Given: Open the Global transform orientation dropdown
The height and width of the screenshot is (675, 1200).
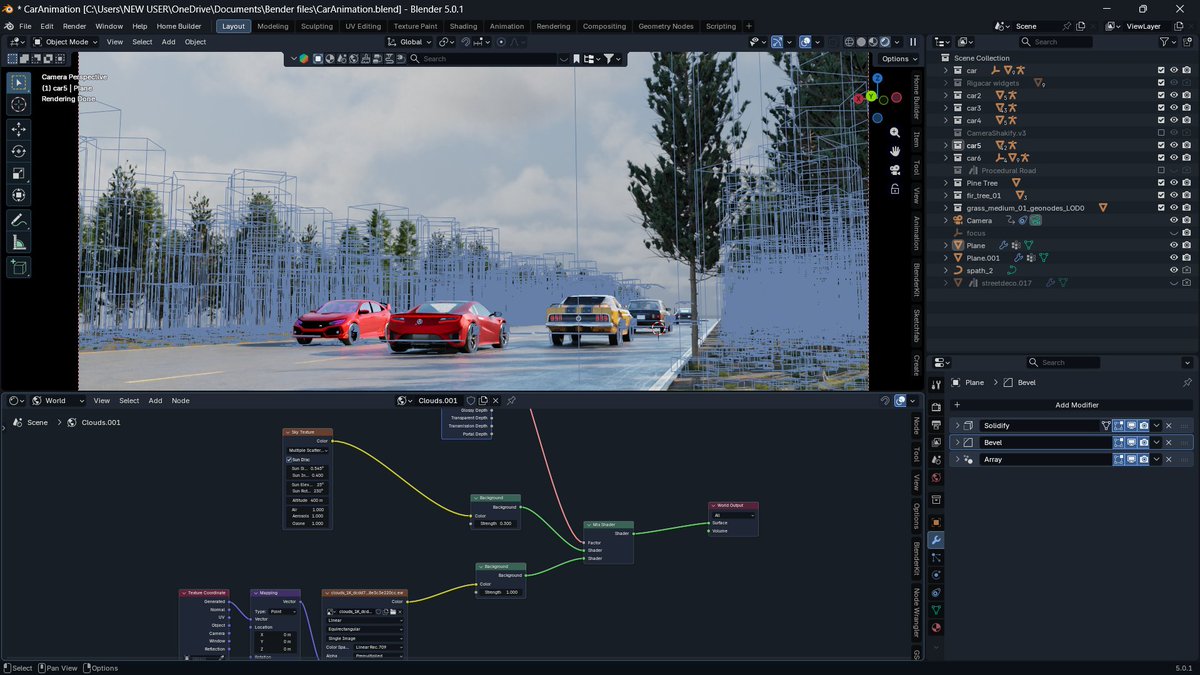Looking at the screenshot, I should pyautogui.click(x=410, y=42).
